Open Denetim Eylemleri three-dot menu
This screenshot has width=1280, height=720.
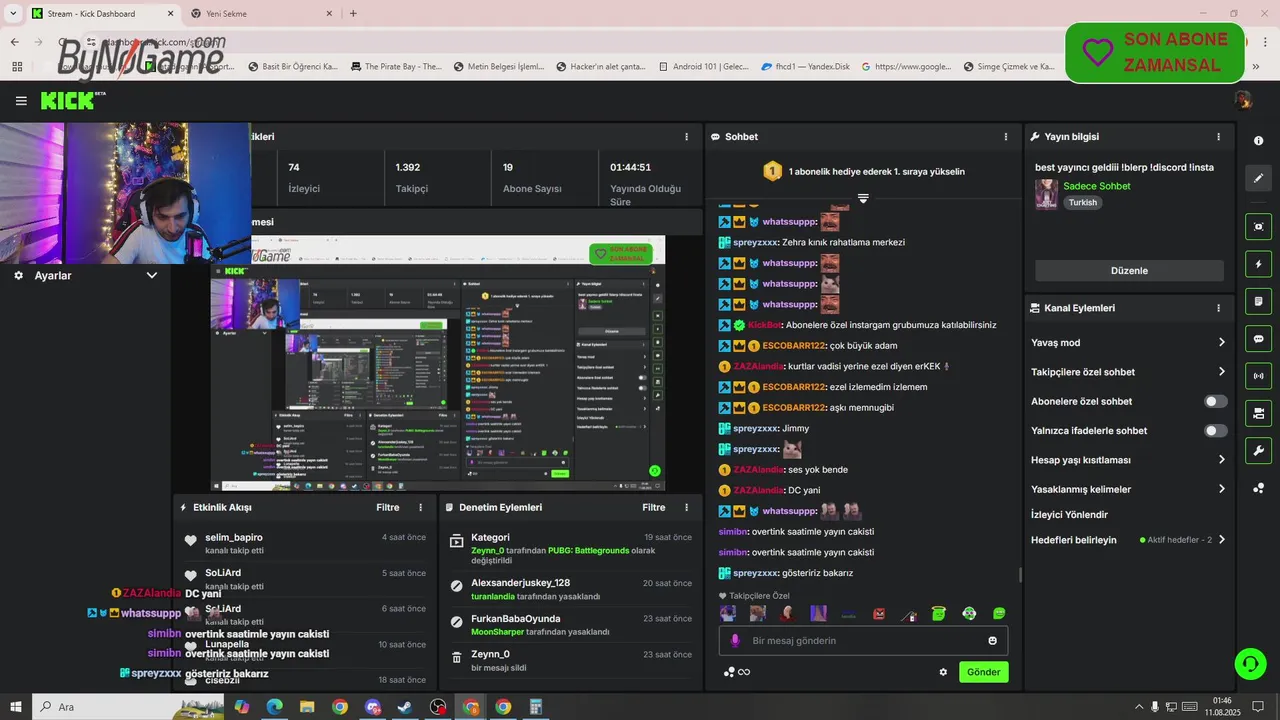pyautogui.click(x=686, y=507)
